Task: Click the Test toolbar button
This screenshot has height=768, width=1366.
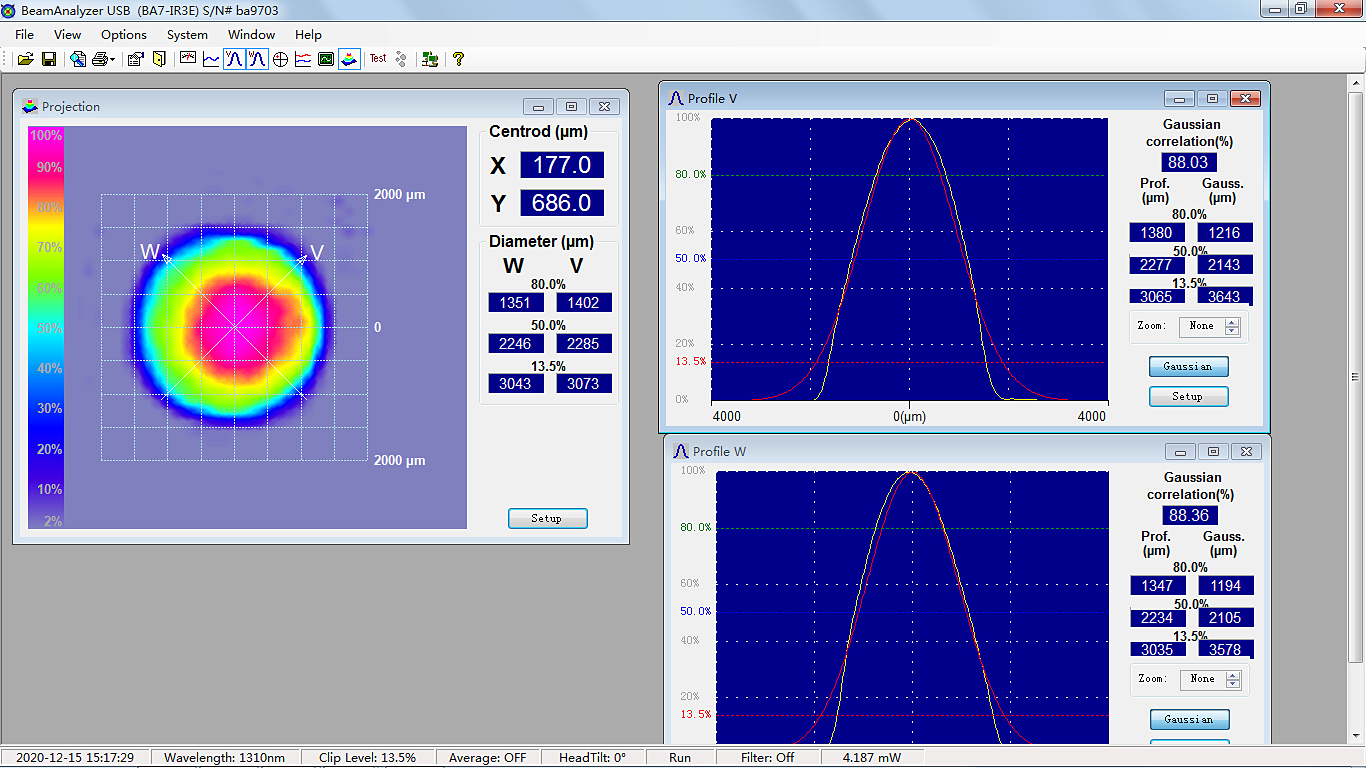Action: (x=378, y=59)
